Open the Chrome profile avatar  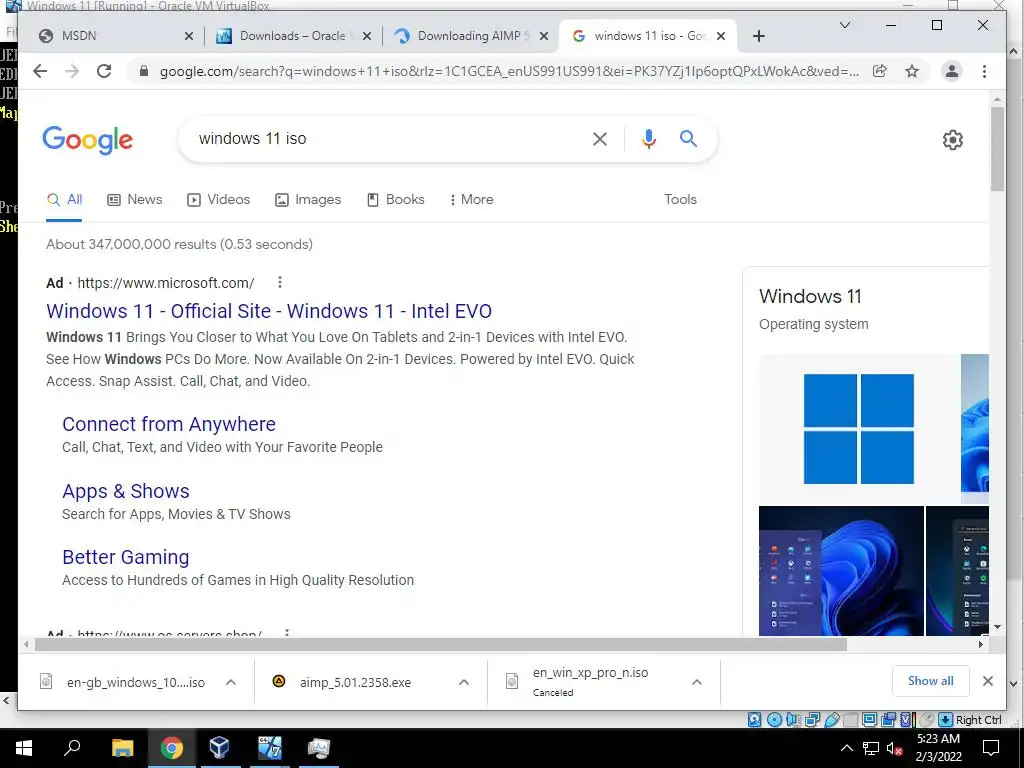point(952,71)
